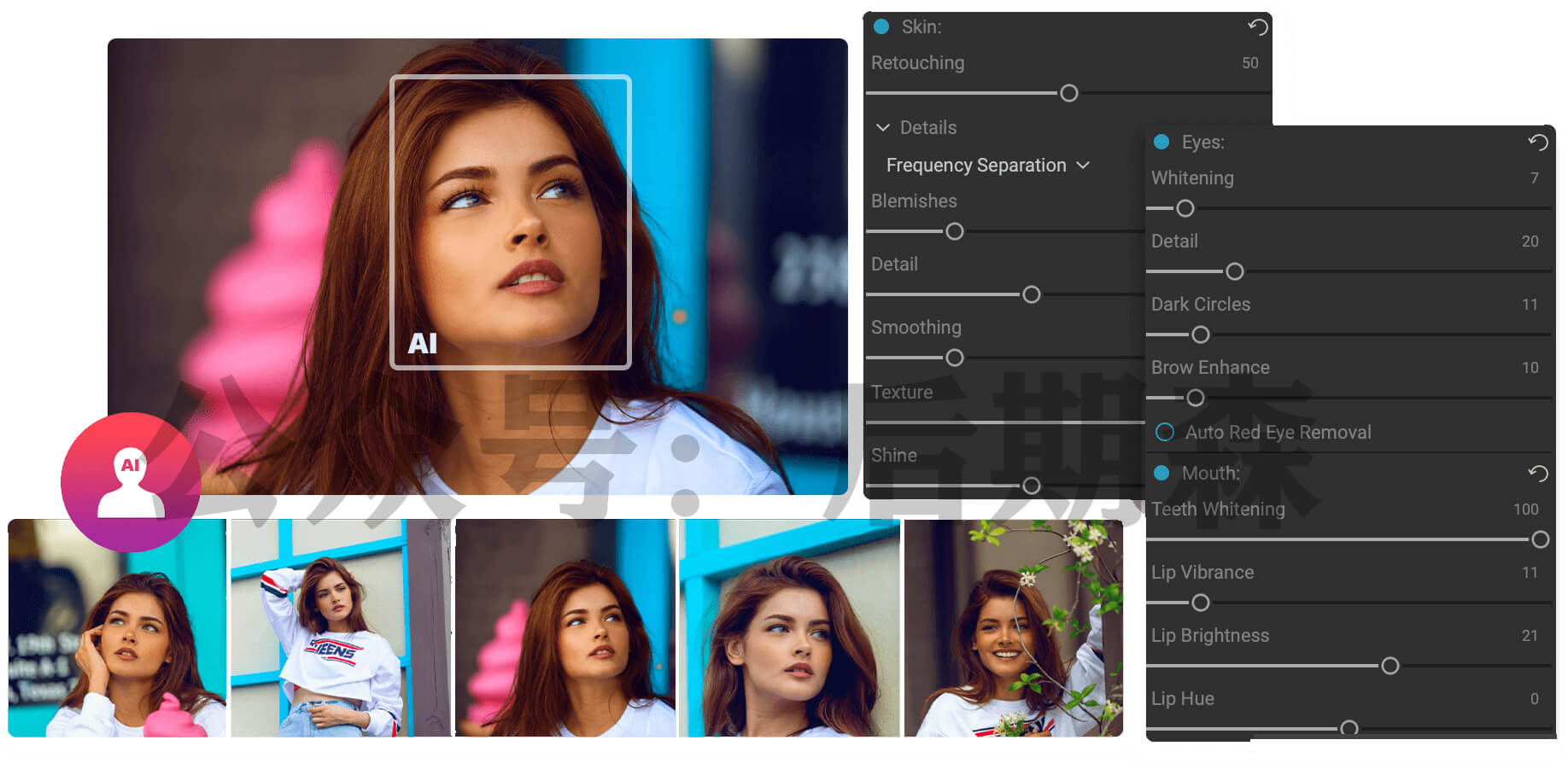
Task: Click the Dark Circles label
Action: (1201, 305)
